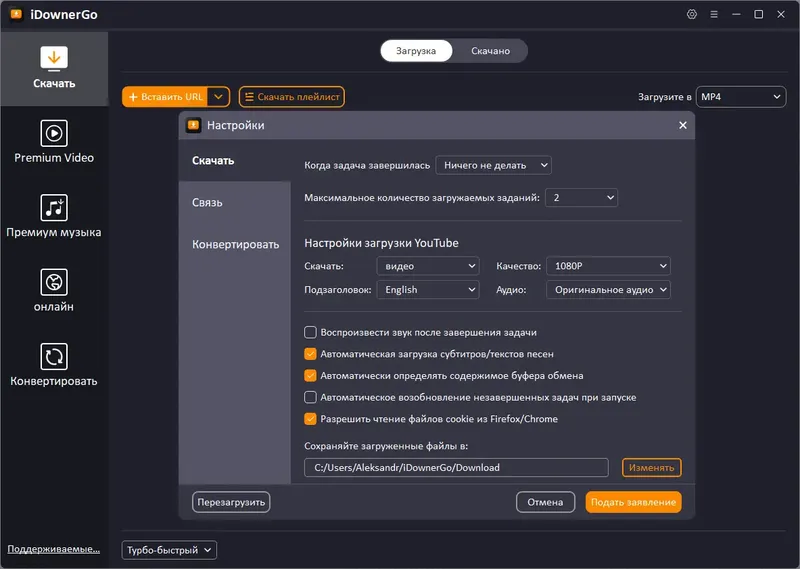The height and width of the screenshot is (569, 800).
Task: Close the Настройки dialog with X
Action: (683, 125)
